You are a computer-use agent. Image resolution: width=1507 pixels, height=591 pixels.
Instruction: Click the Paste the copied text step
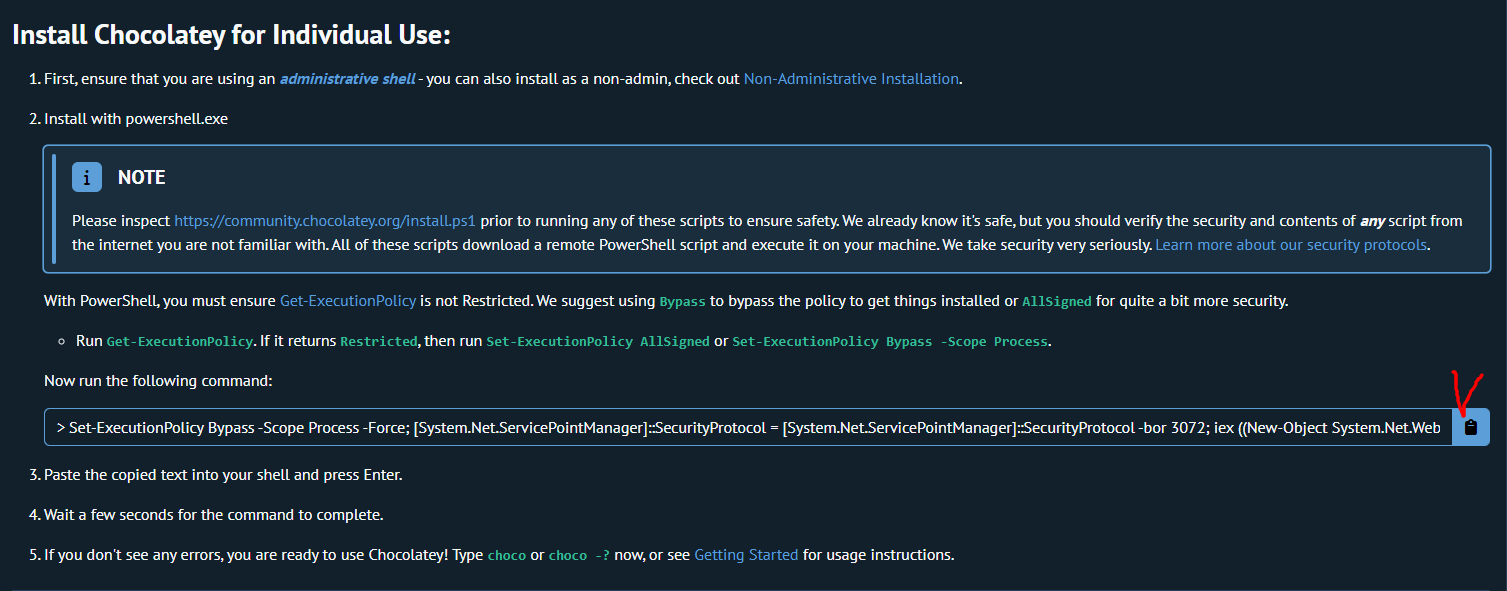[x=223, y=475]
